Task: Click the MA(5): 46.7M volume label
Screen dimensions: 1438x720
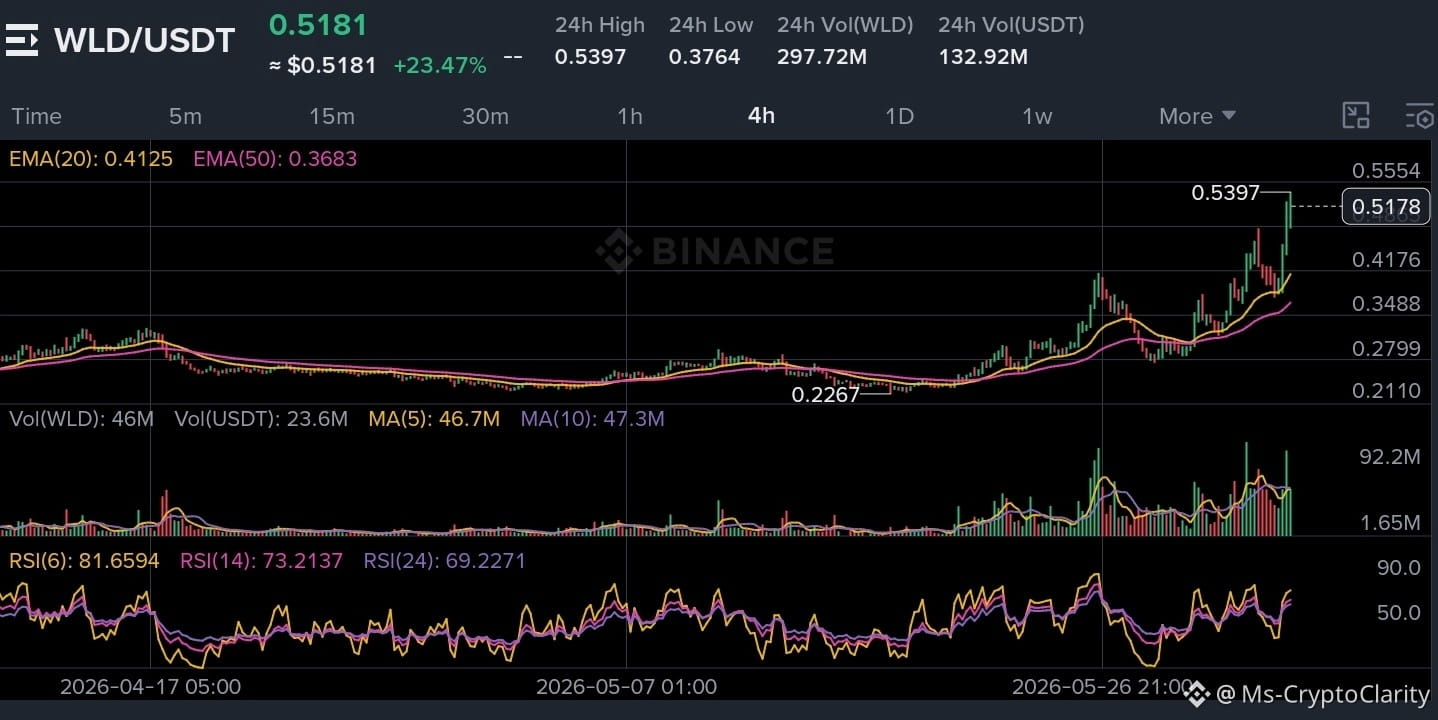Action: 434,418
